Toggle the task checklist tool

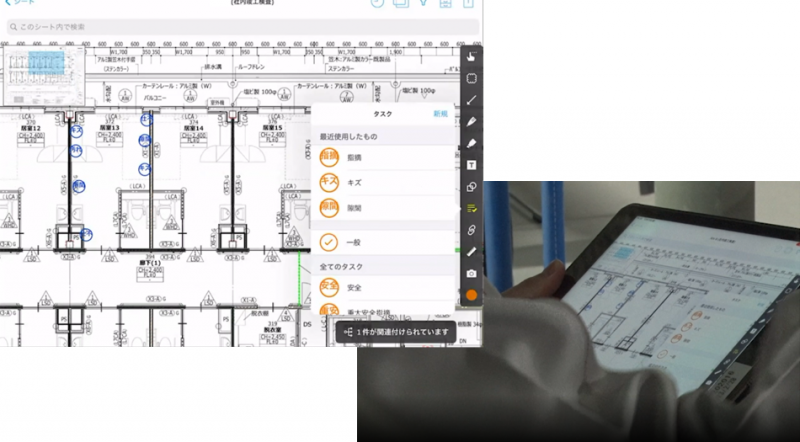click(471, 208)
